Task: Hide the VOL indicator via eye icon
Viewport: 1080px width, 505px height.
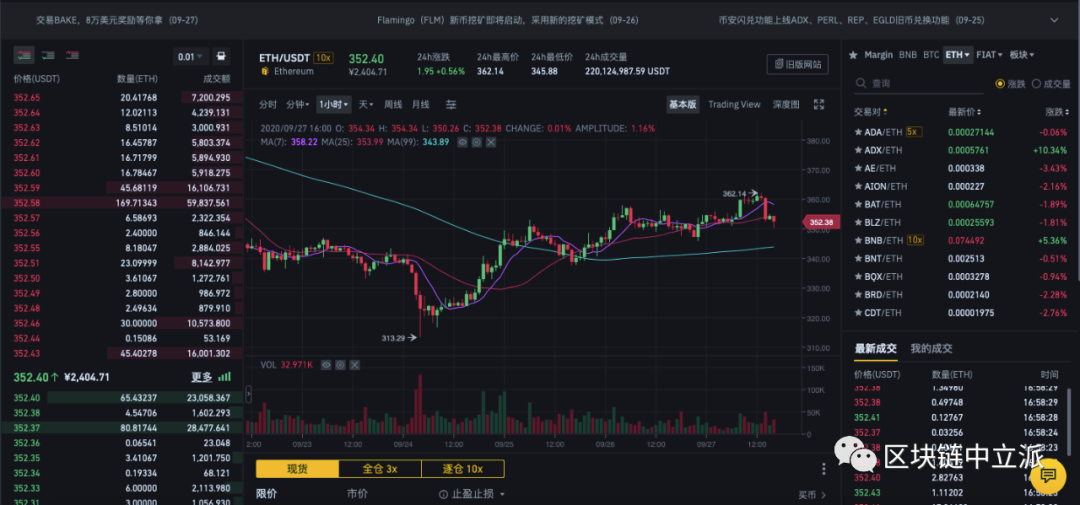Action: point(327,364)
